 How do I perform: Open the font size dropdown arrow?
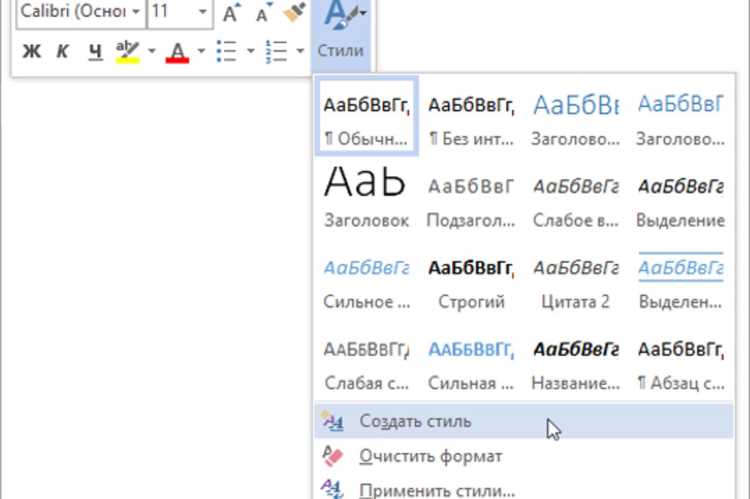click(203, 11)
